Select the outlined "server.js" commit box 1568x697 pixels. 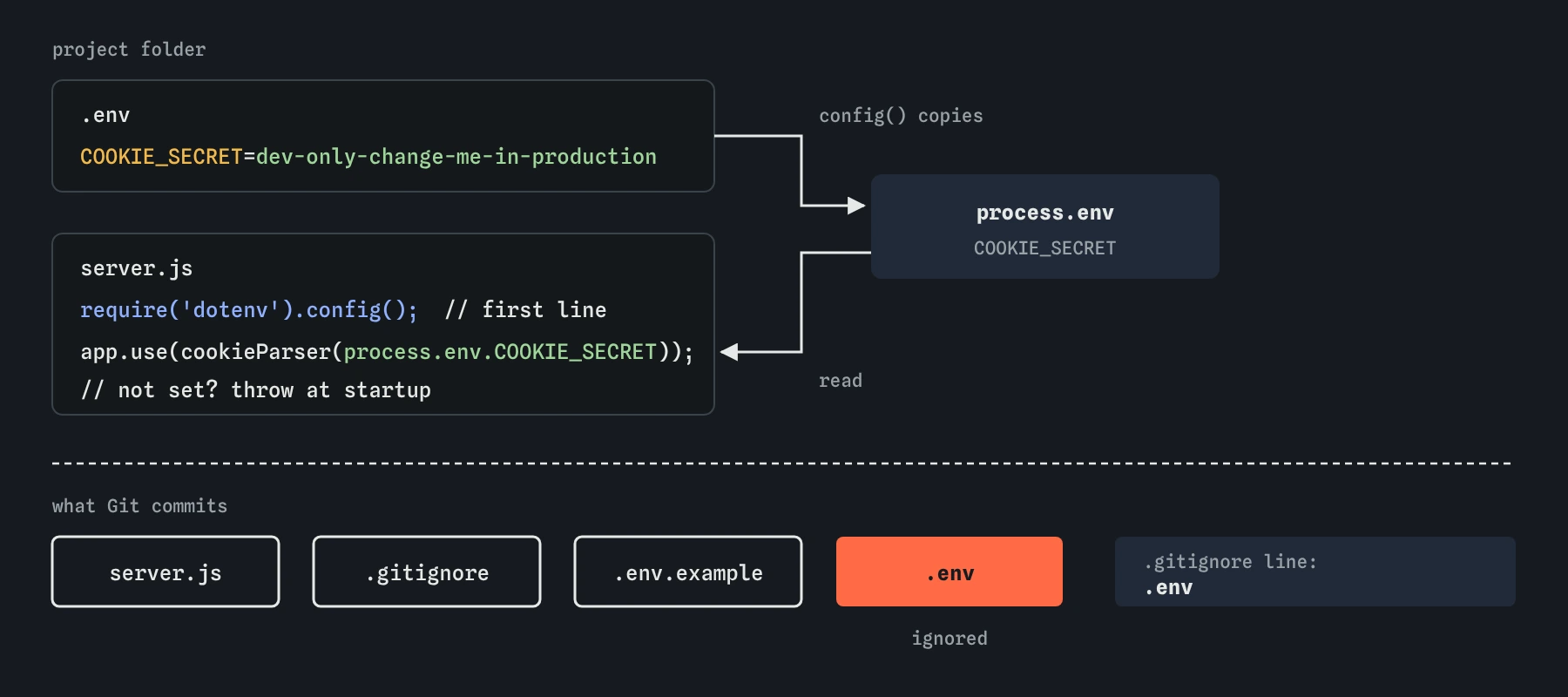tap(166, 572)
